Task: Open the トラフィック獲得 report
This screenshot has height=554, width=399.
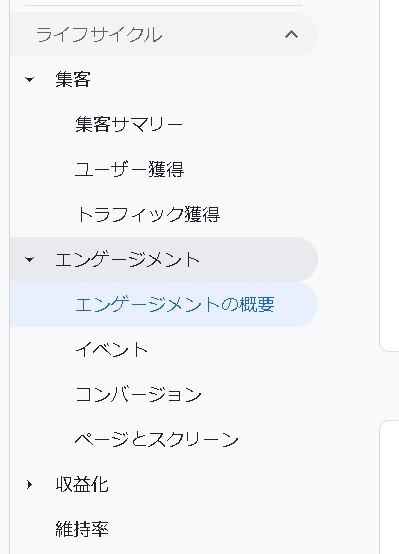Action: (x=148, y=214)
